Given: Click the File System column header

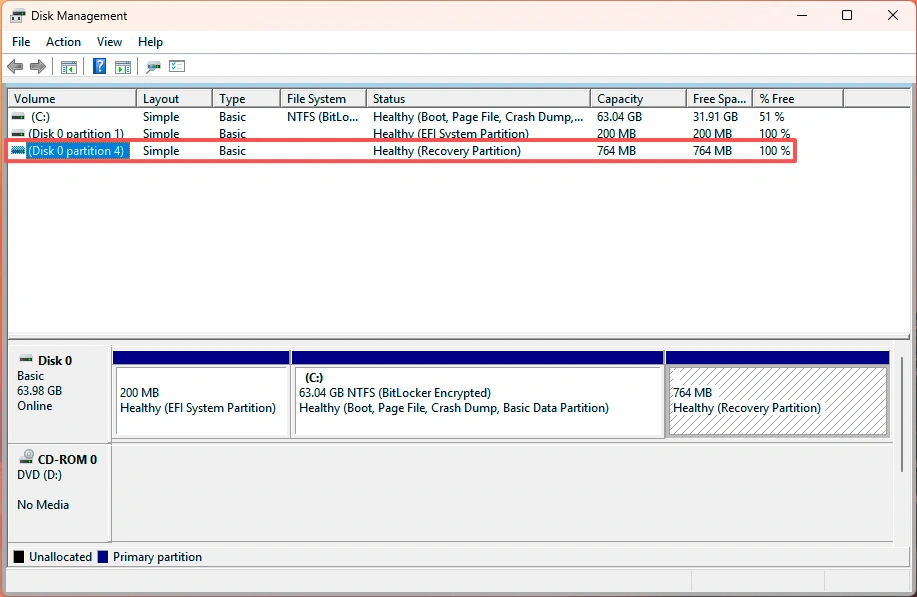Looking at the screenshot, I should click(x=322, y=99).
